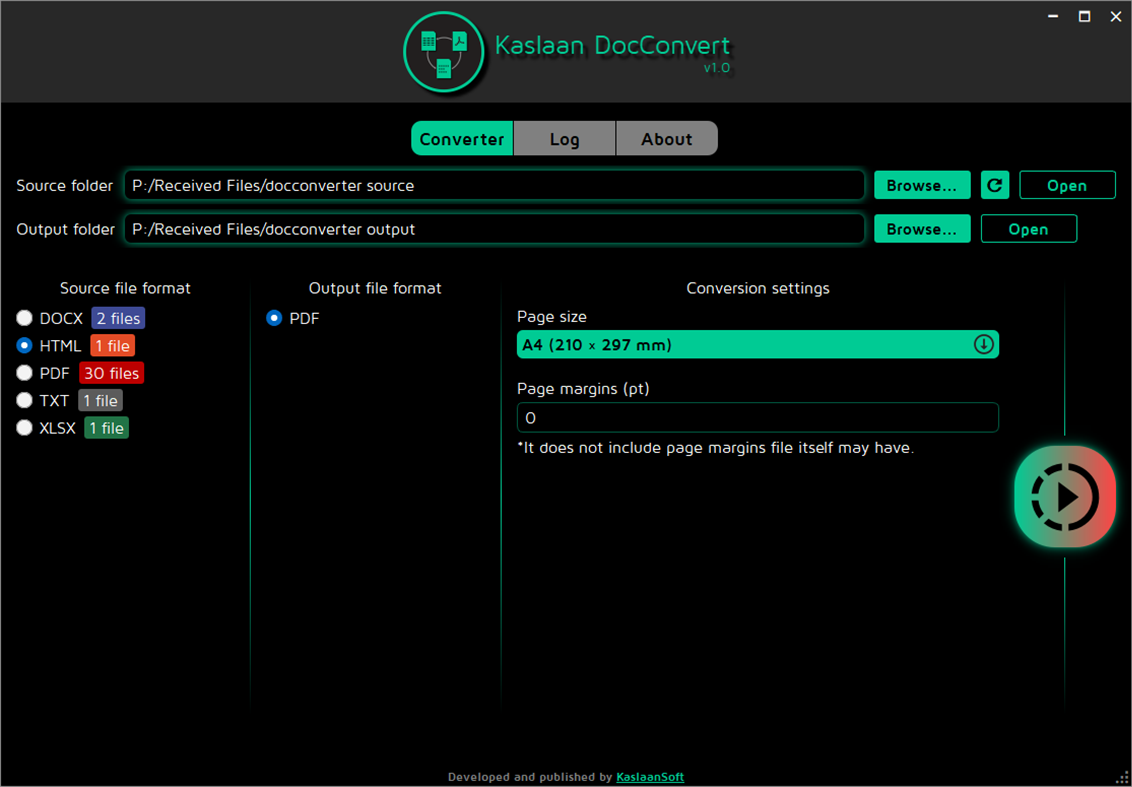Refresh the source folder file list

coord(994,185)
